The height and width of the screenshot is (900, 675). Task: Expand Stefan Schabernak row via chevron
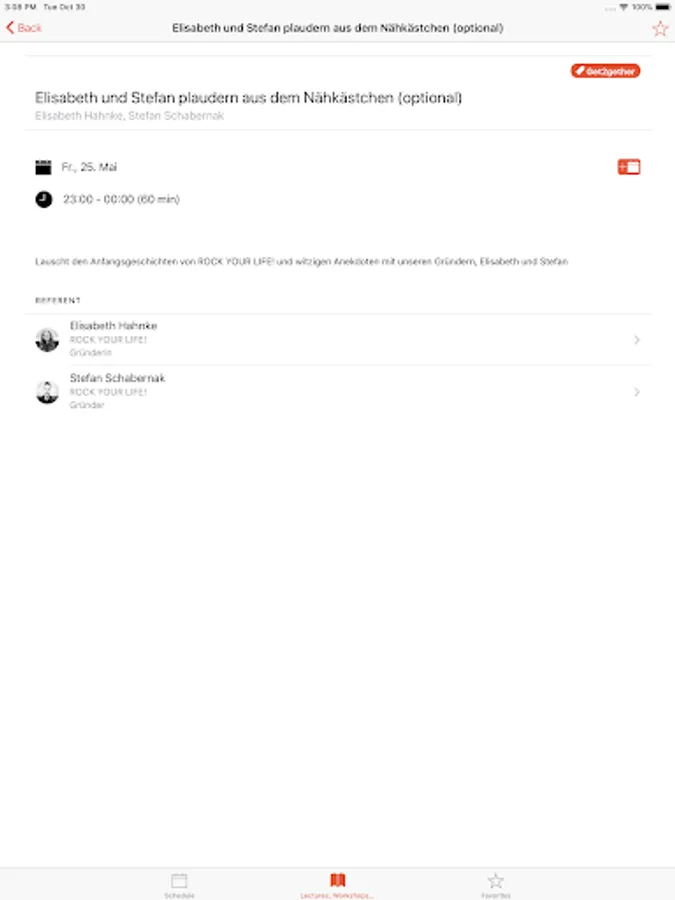click(x=637, y=392)
